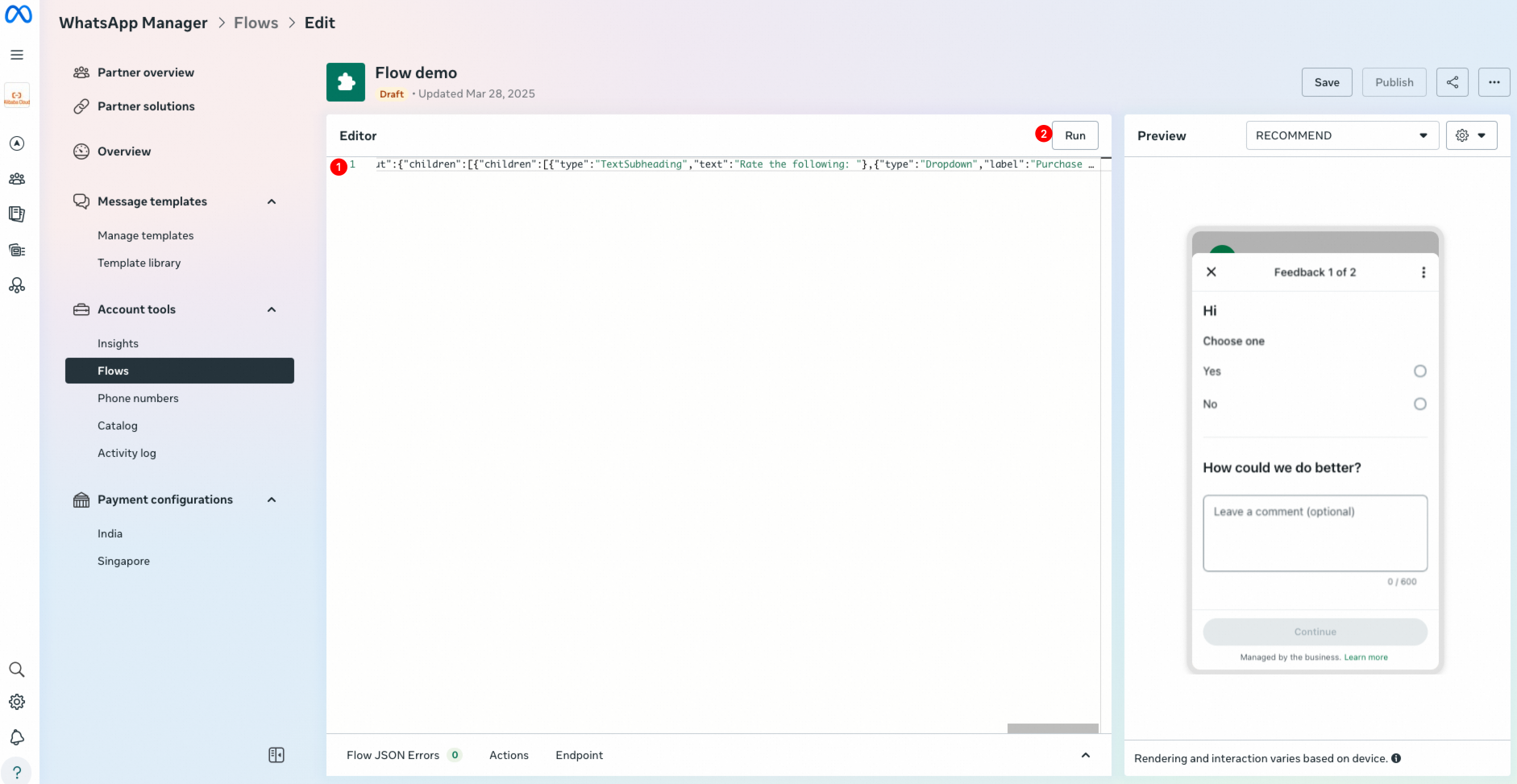Screen dimensions: 1517x784
Task: Open the Flow JSON Errors tab
Action: pyautogui.click(x=403, y=755)
